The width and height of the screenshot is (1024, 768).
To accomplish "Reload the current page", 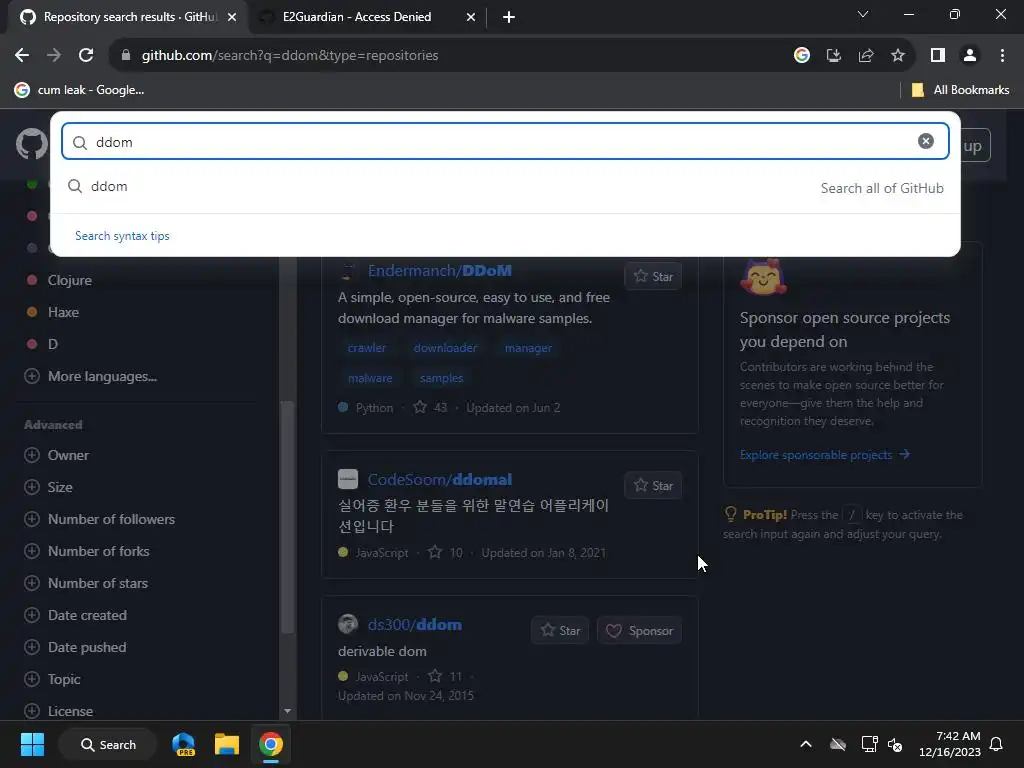I will pos(86,56).
